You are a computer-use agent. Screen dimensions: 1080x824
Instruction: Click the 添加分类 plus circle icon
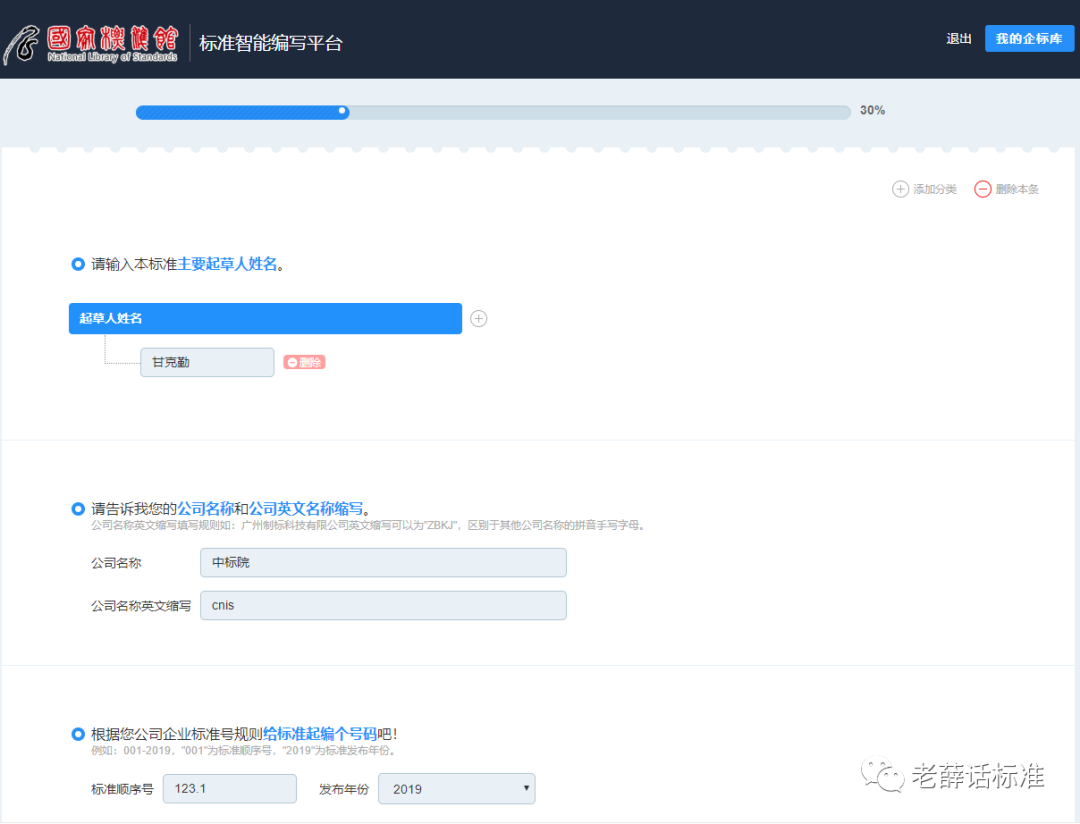(900, 189)
